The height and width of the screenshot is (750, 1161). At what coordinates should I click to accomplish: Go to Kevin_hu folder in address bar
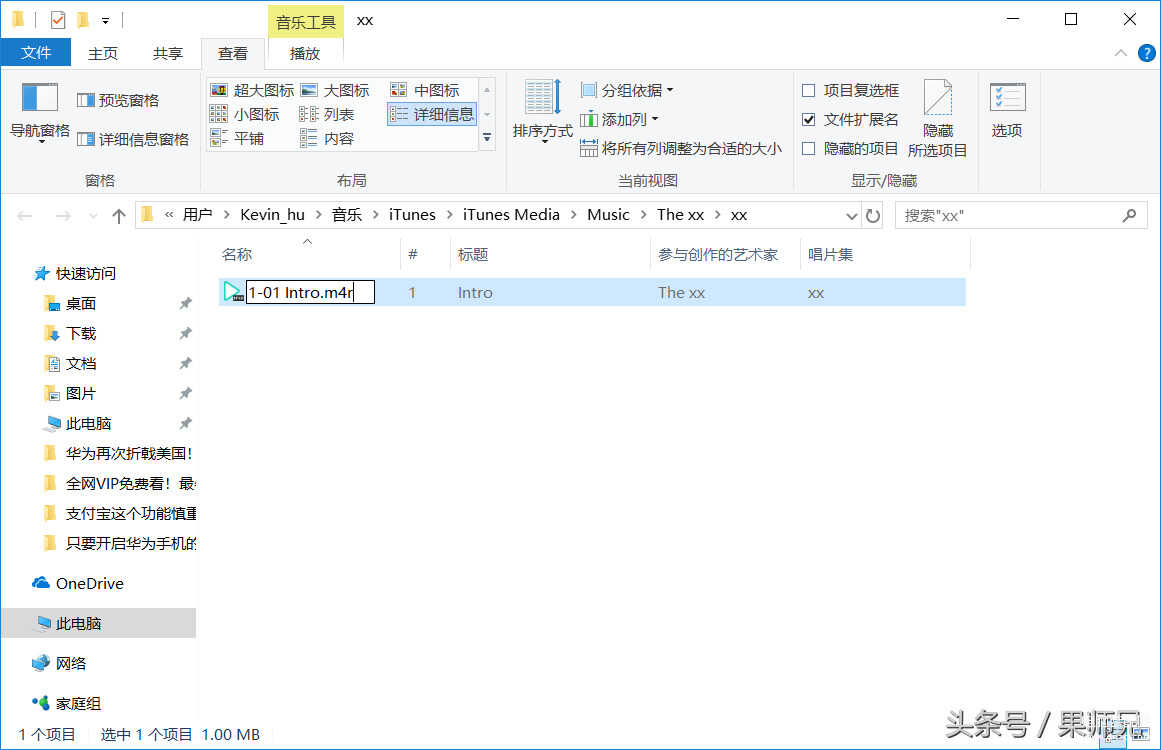click(x=272, y=215)
